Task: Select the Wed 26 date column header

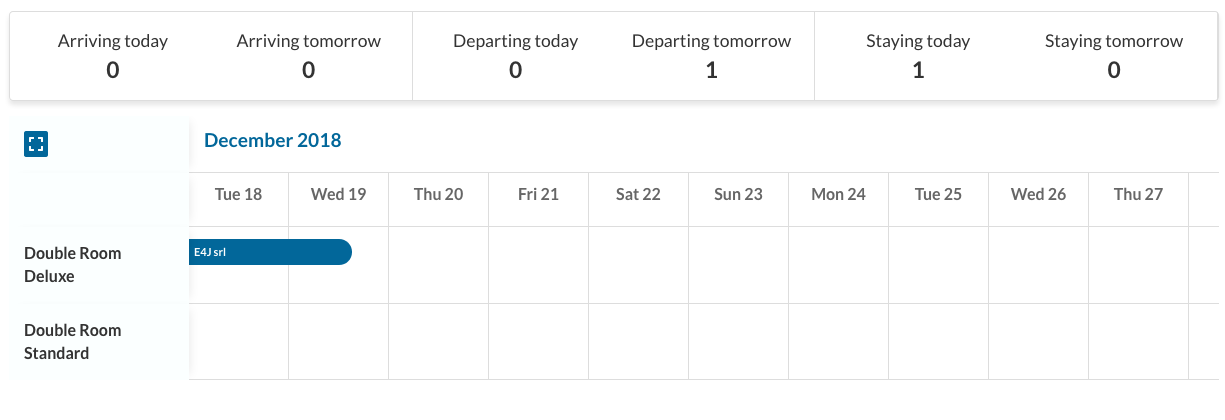Action: 1038,194
